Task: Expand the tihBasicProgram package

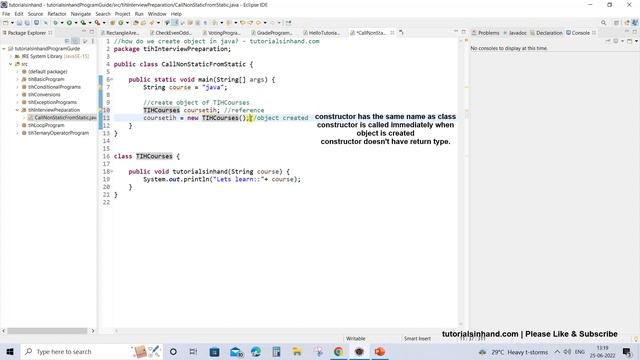Action: pyautogui.click(x=18, y=79)
